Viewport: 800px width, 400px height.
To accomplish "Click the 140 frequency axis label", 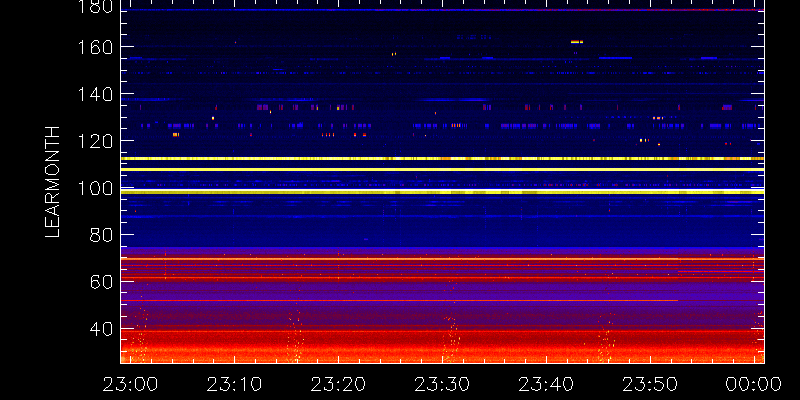I will 94,94.
